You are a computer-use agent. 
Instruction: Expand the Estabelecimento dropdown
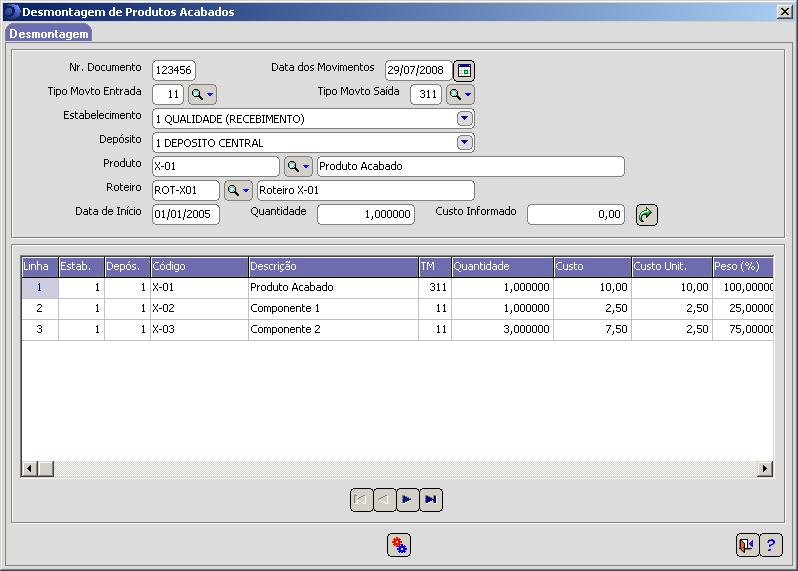[464, 118]
